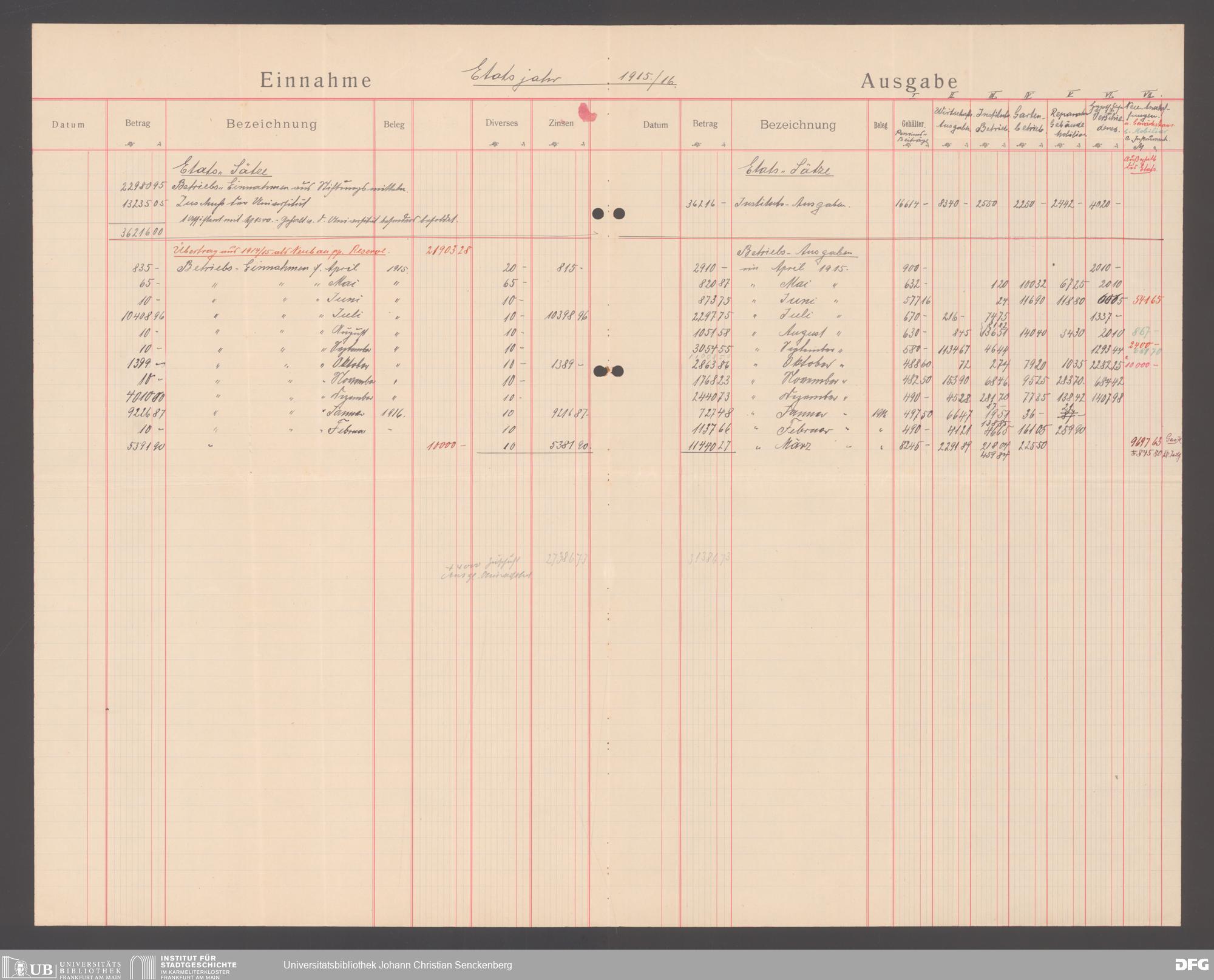Click the left Datum column header

[68, 124]
